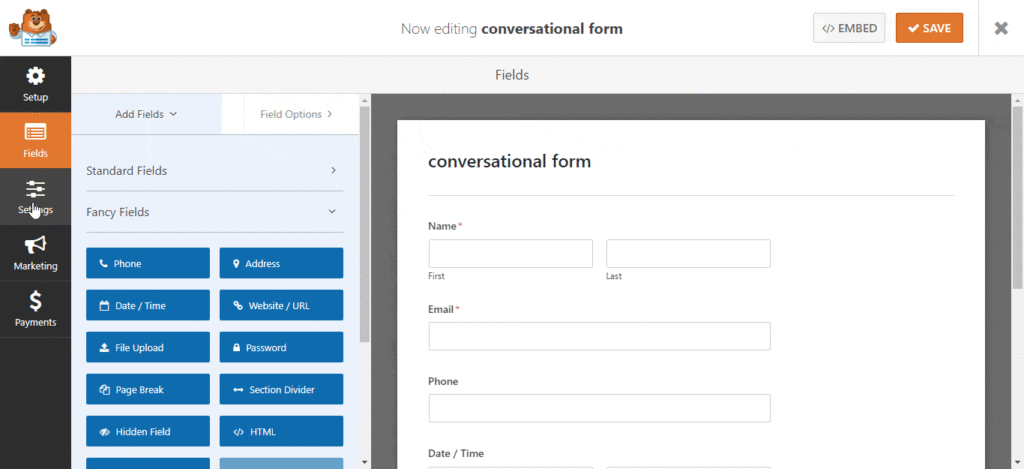Image resolution: width=1024 pixels, height=469 pixels.
Task: Expand the Standard Fields section
Action: point(214,170)
